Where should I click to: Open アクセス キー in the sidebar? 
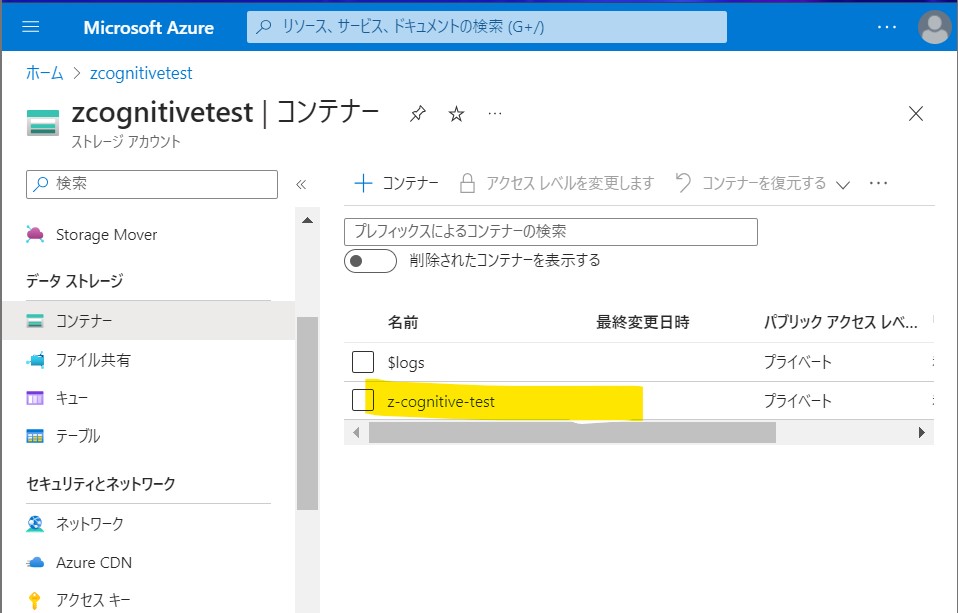click(93, 600)
